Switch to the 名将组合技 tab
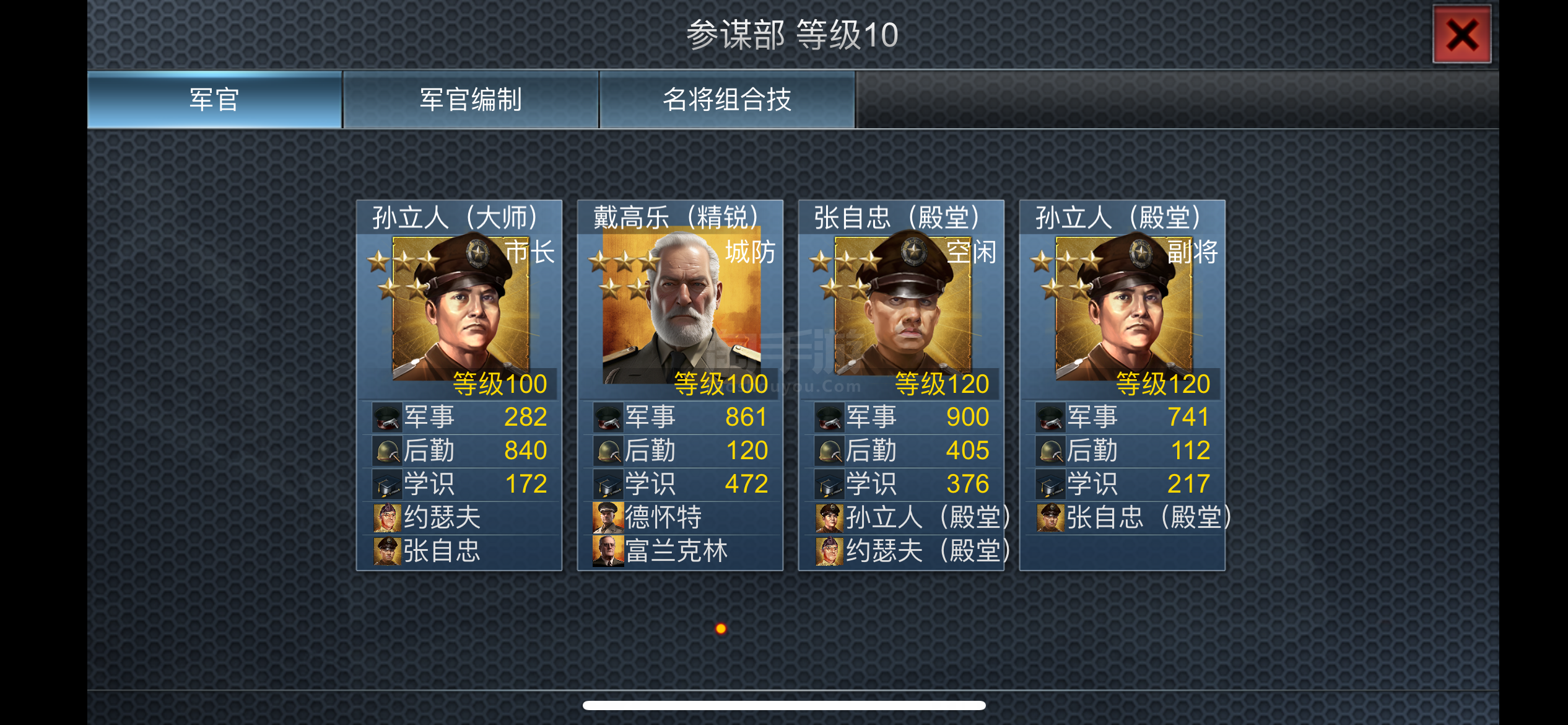The height and width of the screenshot is (725, 1568). [727, 99]
